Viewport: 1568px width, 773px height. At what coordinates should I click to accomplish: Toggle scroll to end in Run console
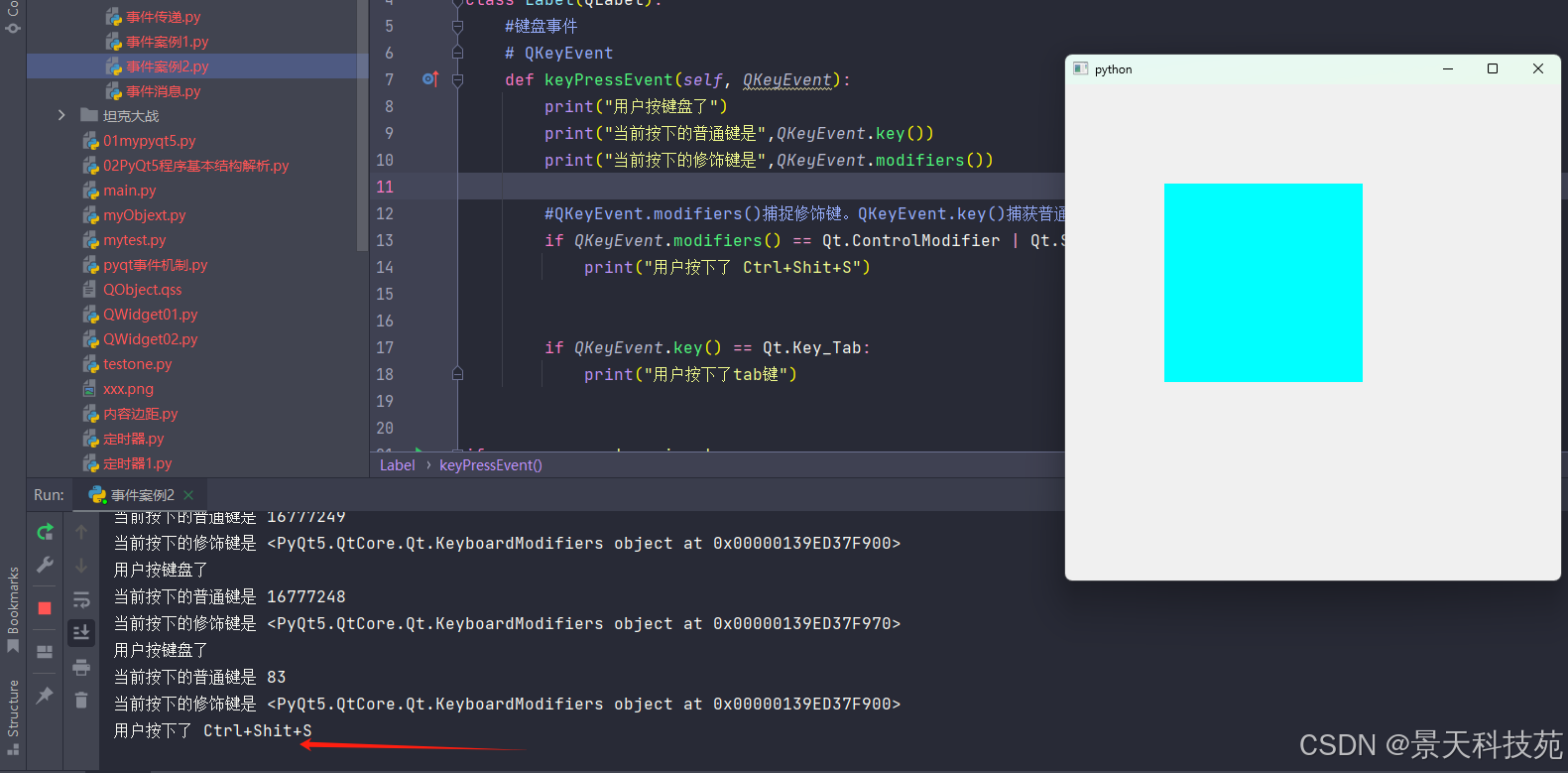(81, 632)
